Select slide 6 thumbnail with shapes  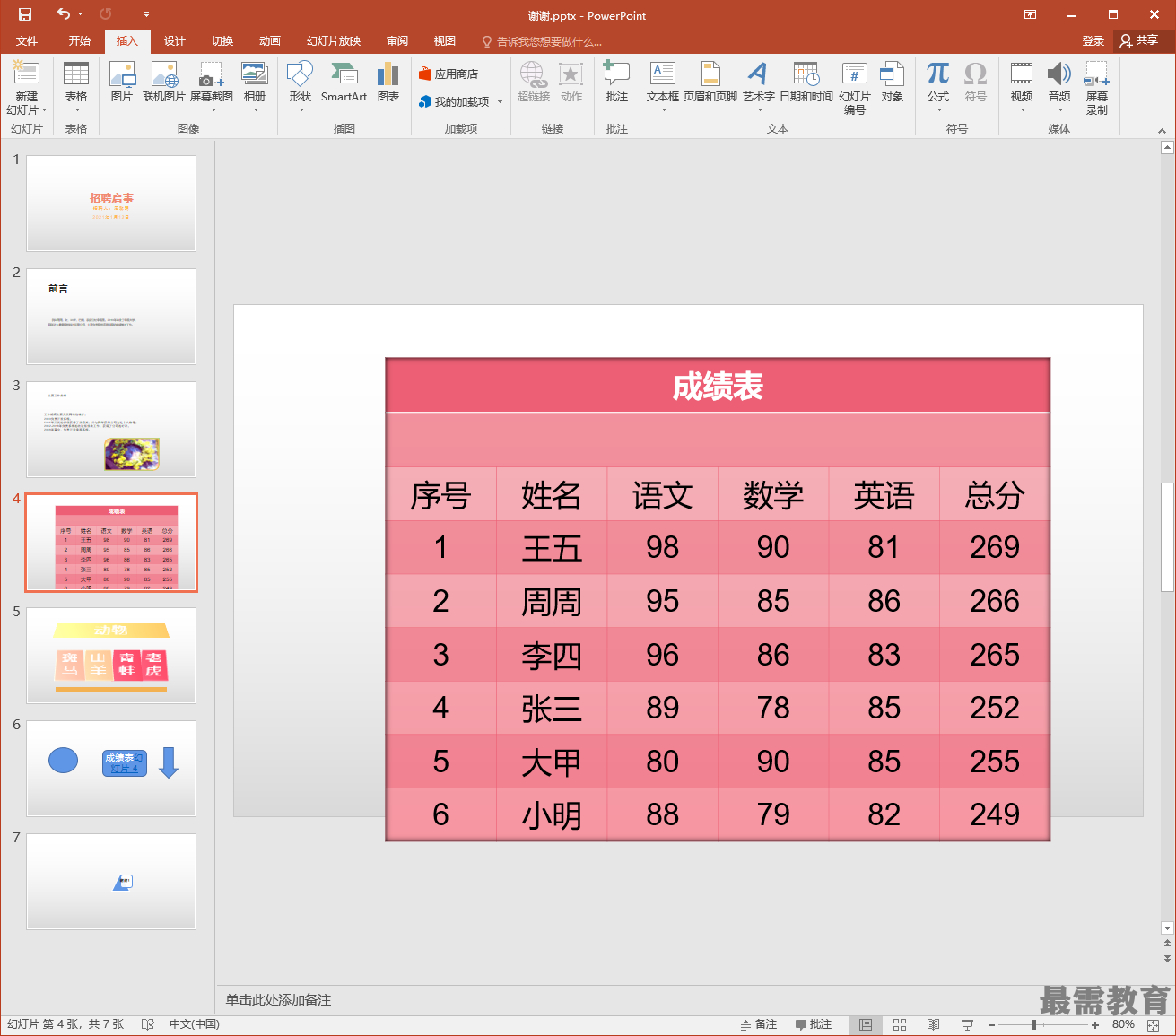111,769
